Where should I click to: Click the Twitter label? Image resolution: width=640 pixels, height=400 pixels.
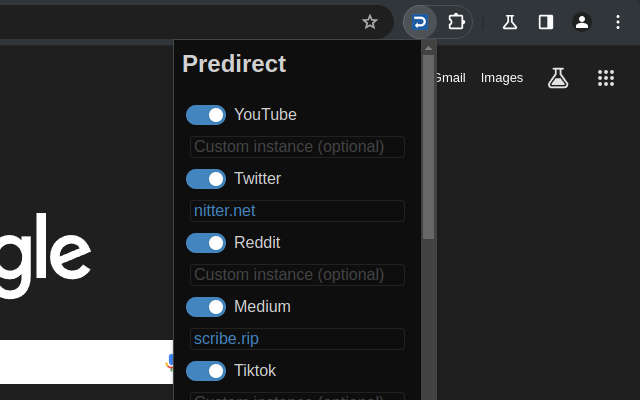tap(258, 179)
